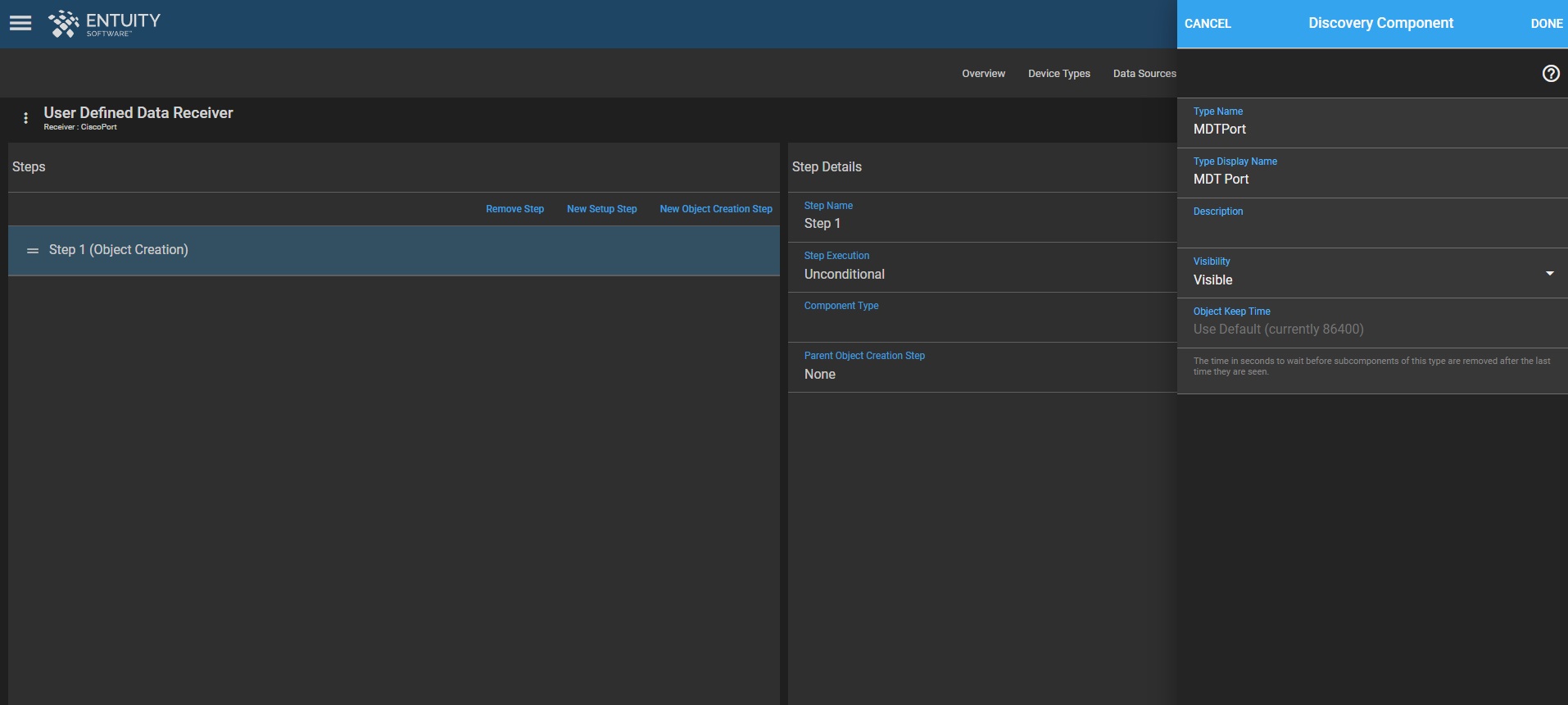Edit the Step Name field
This screenshot has height=705, width=1568.
(982, 217)
